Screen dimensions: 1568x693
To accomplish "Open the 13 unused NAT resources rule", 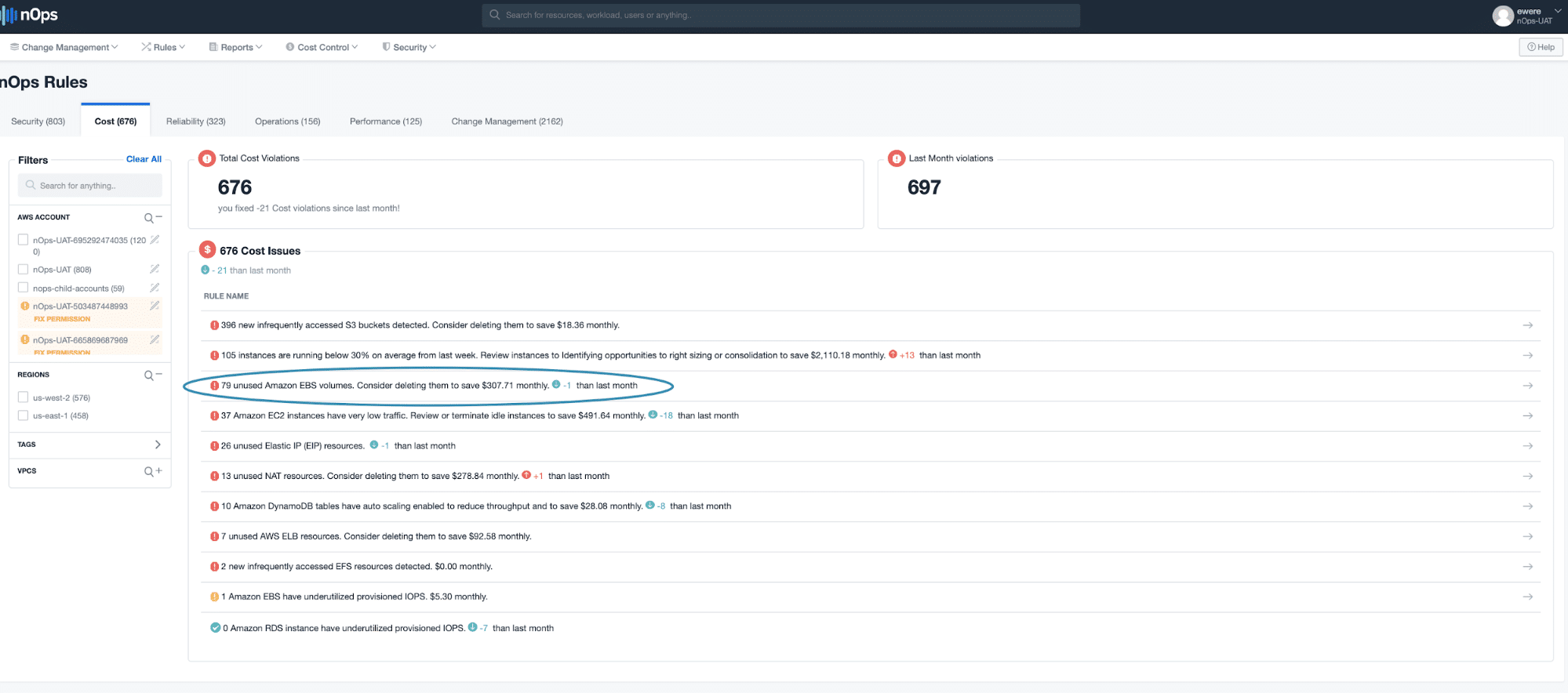I will (370, 476).
